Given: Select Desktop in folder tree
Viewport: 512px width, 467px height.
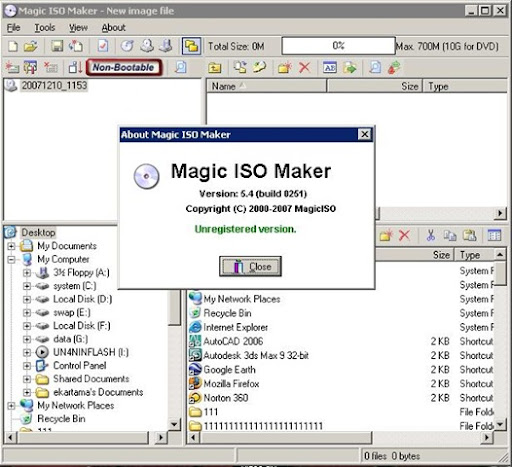Looking at the screenshot, I should (38, 232).
